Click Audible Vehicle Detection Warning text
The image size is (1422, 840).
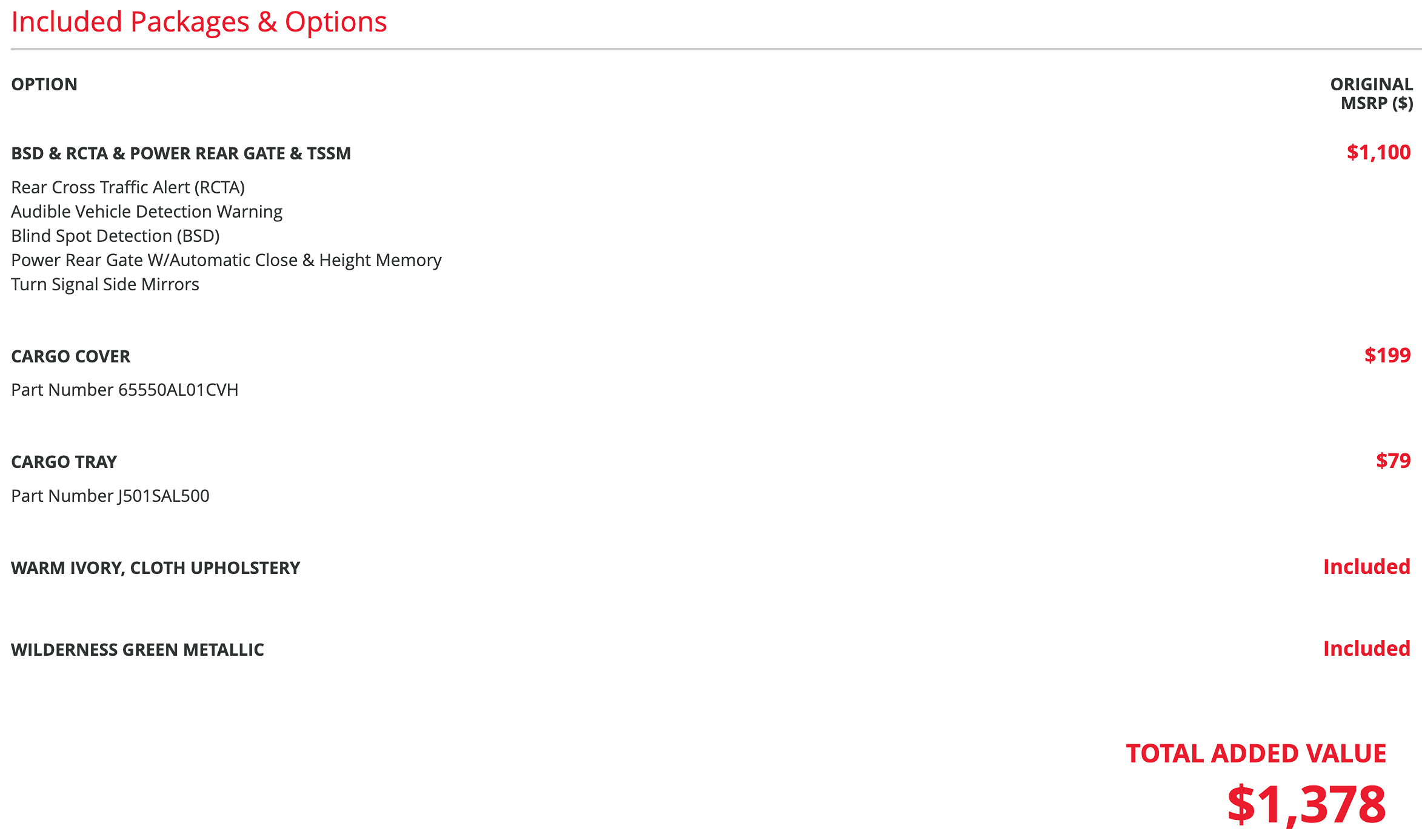click(x=147, y=212)
